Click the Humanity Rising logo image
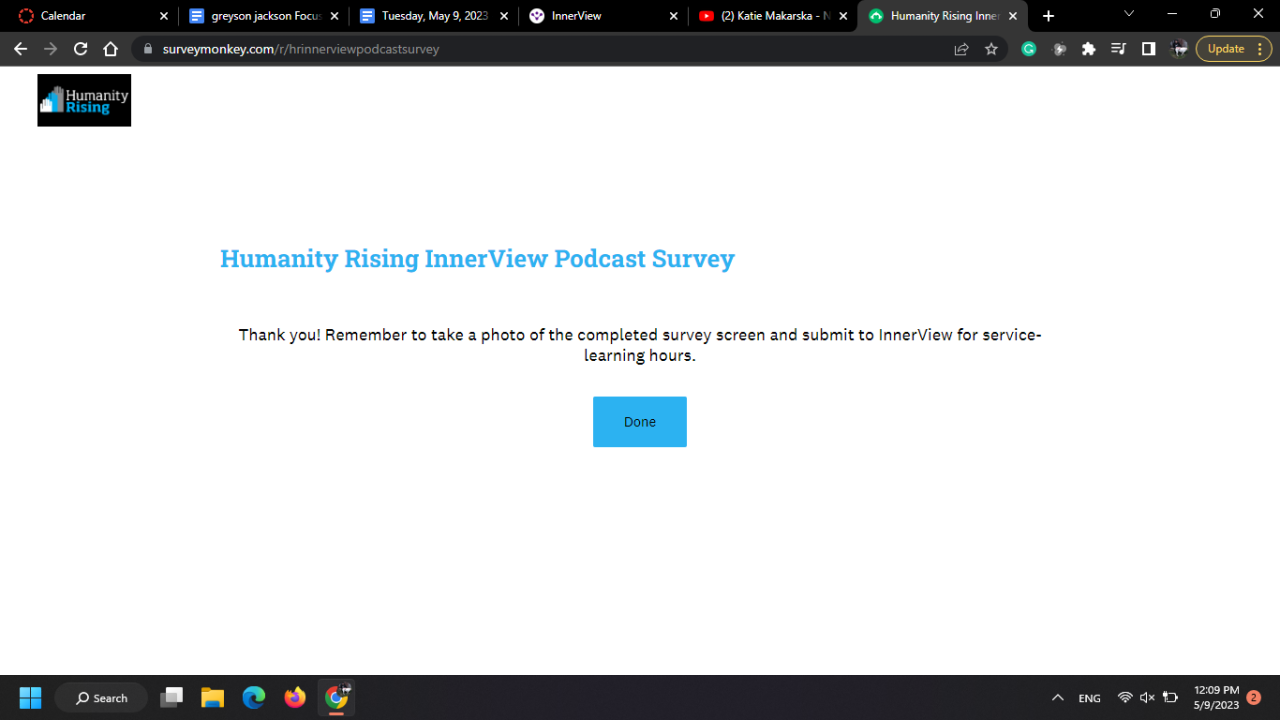Viewport: 1280px width, 720px height. (84, 100)
